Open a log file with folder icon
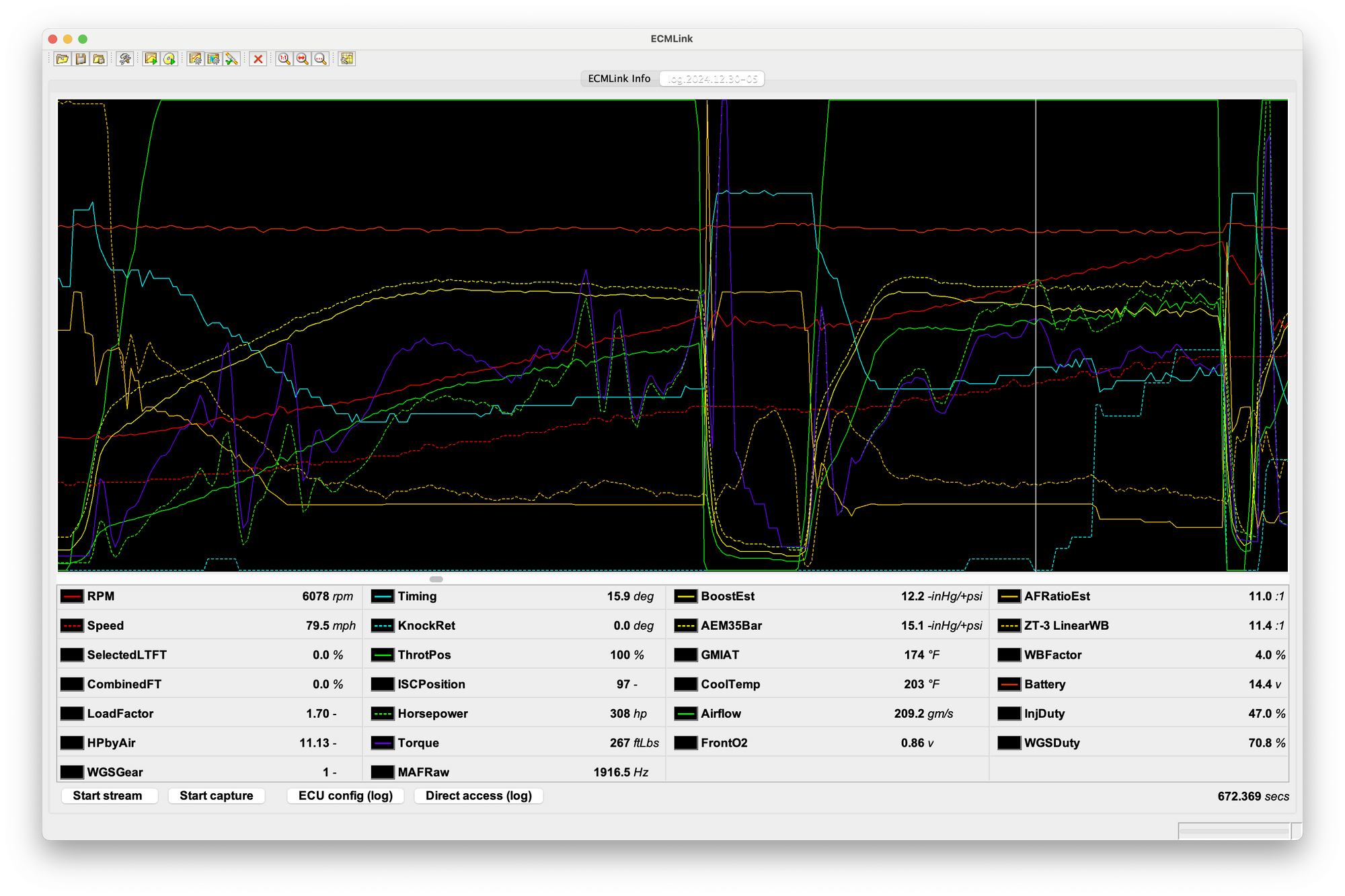This screenshot has height=896, width=1345. (x=63, y=59)
